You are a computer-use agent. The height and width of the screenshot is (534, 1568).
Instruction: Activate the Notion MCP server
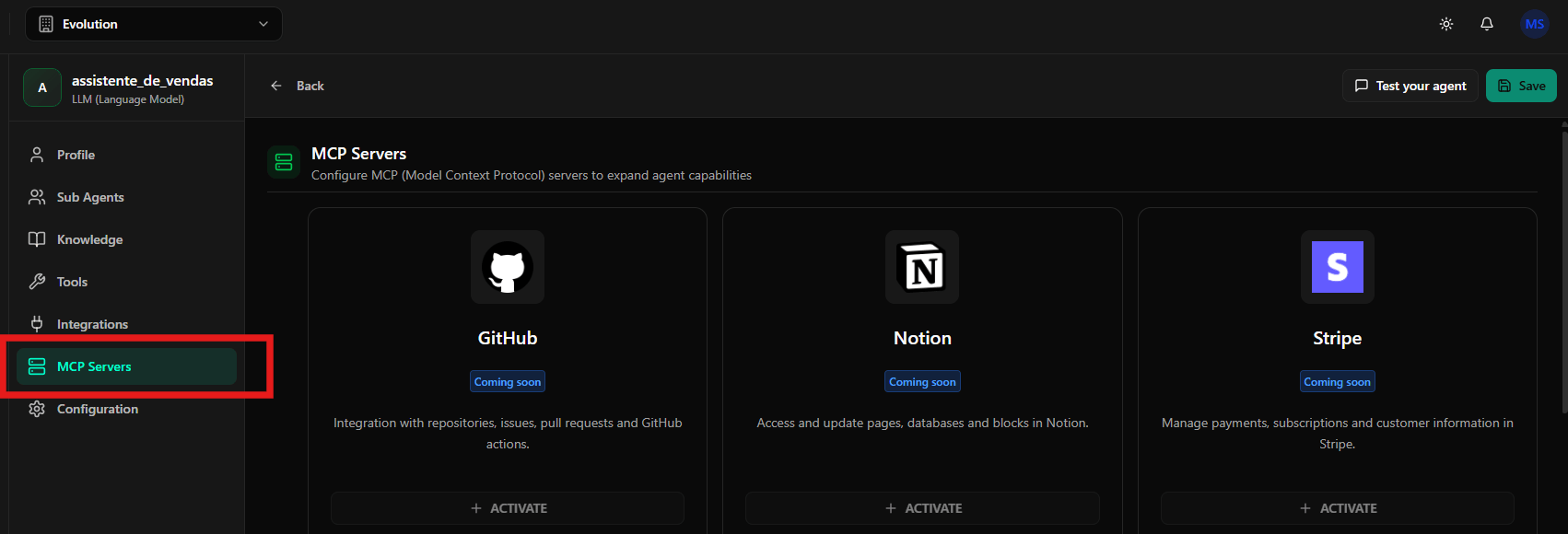[922, 508]
